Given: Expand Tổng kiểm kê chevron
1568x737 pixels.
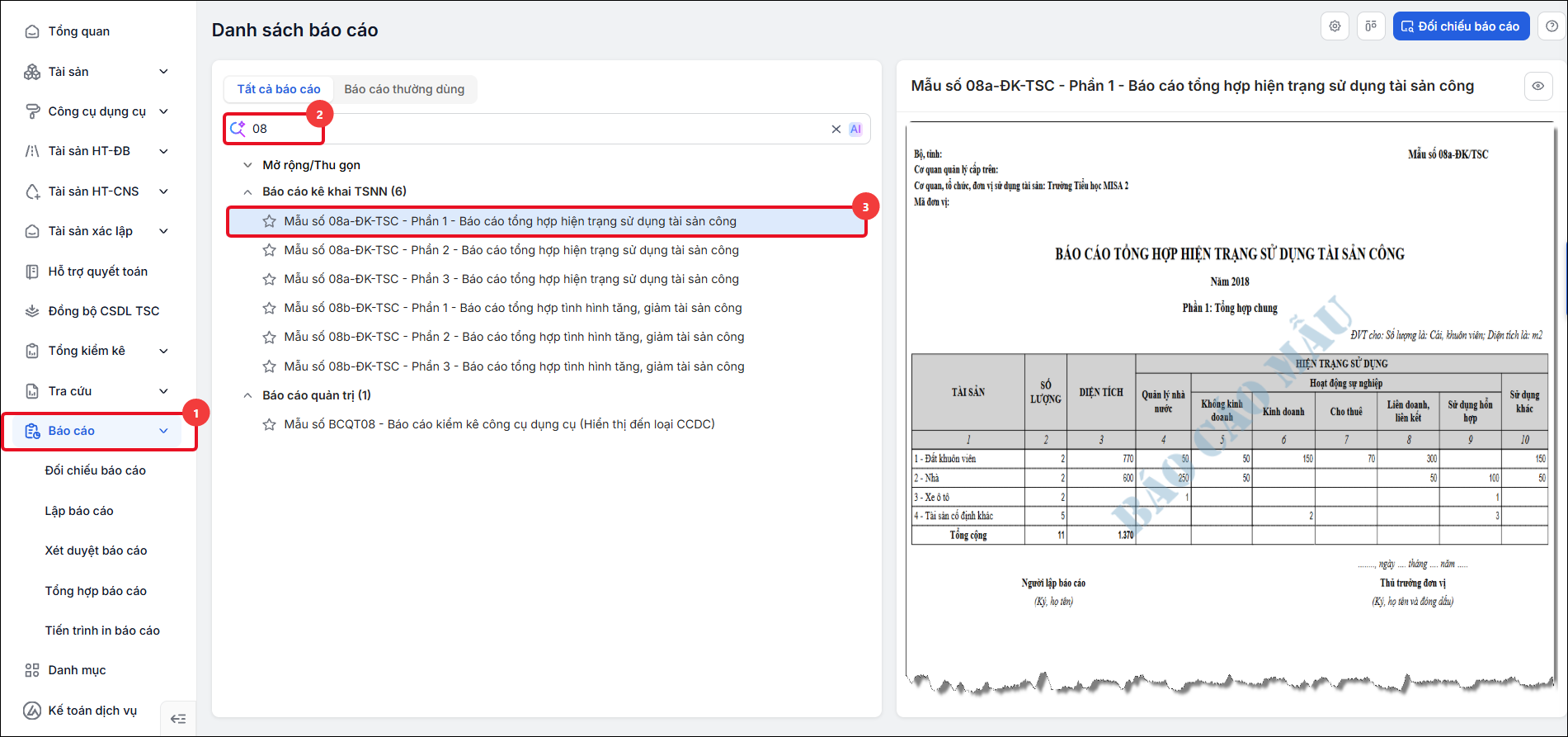Looking at the screenshot, I should (163, 351).
